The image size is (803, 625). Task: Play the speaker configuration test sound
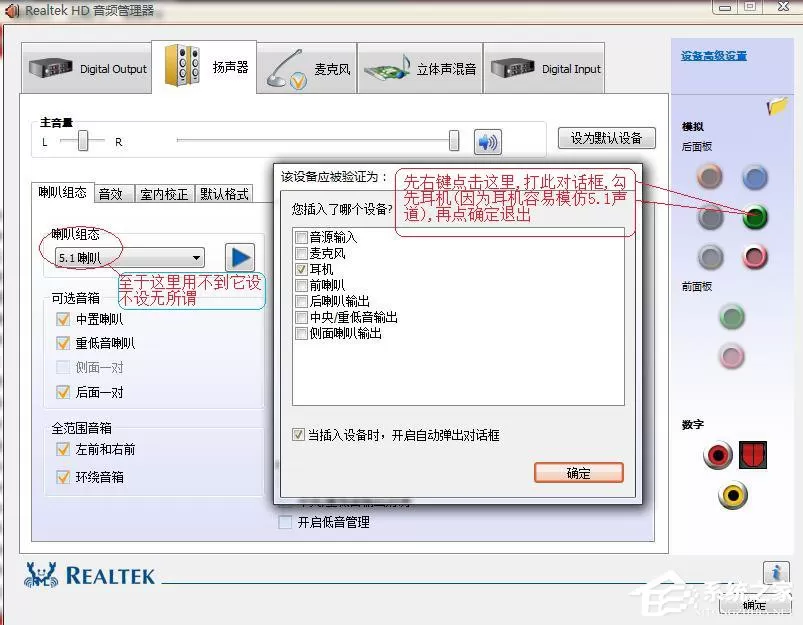[x=240, y=257]
